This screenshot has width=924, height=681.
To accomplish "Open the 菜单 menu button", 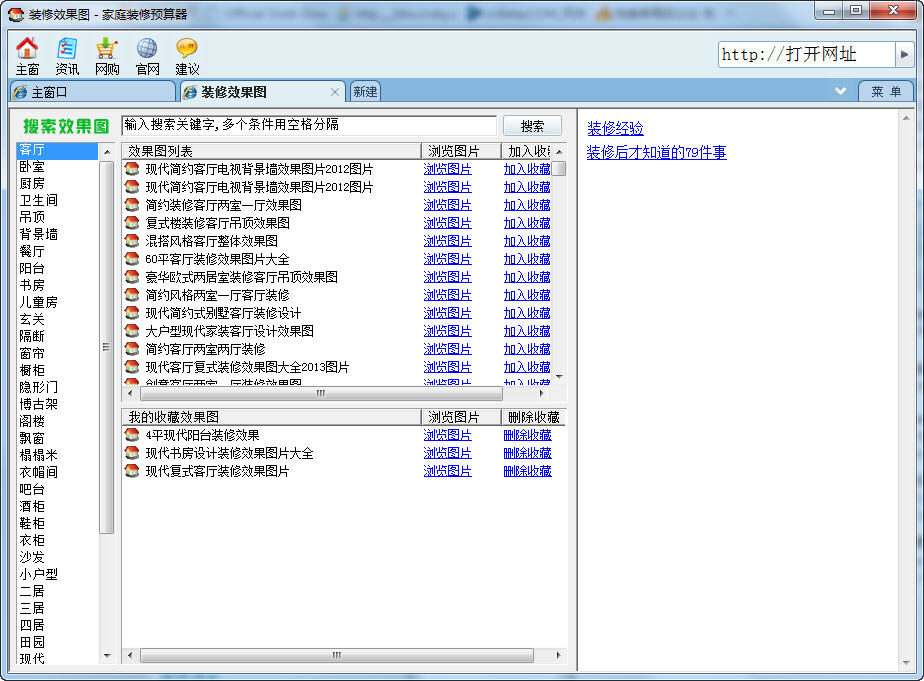I will point(886,91).
